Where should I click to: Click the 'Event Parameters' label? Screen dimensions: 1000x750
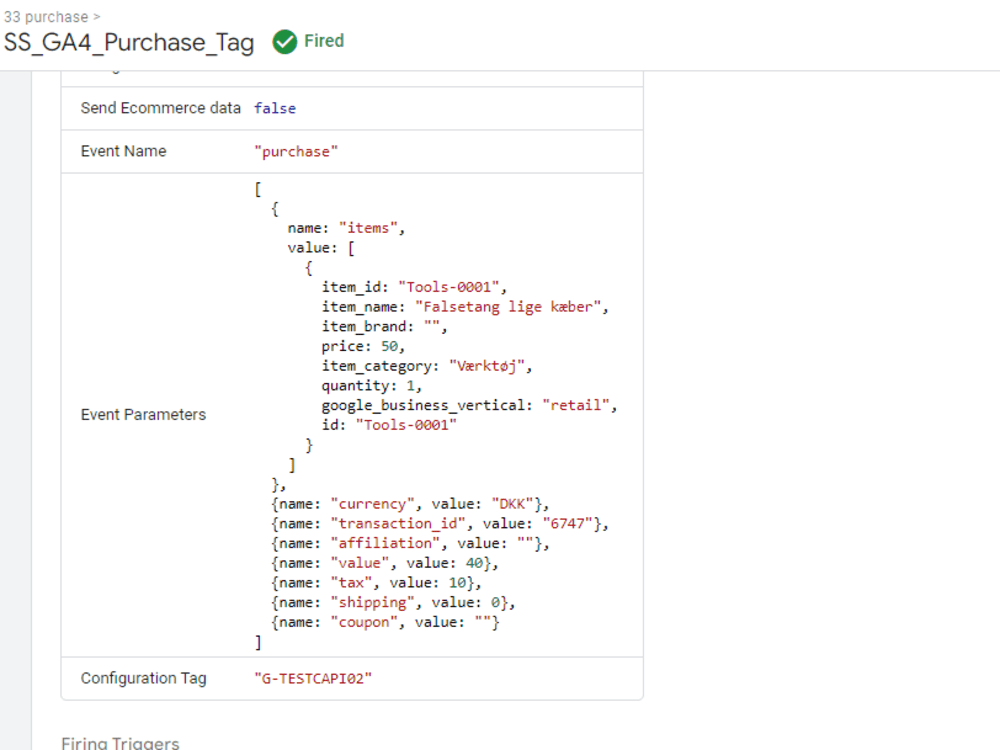[143, 415]
